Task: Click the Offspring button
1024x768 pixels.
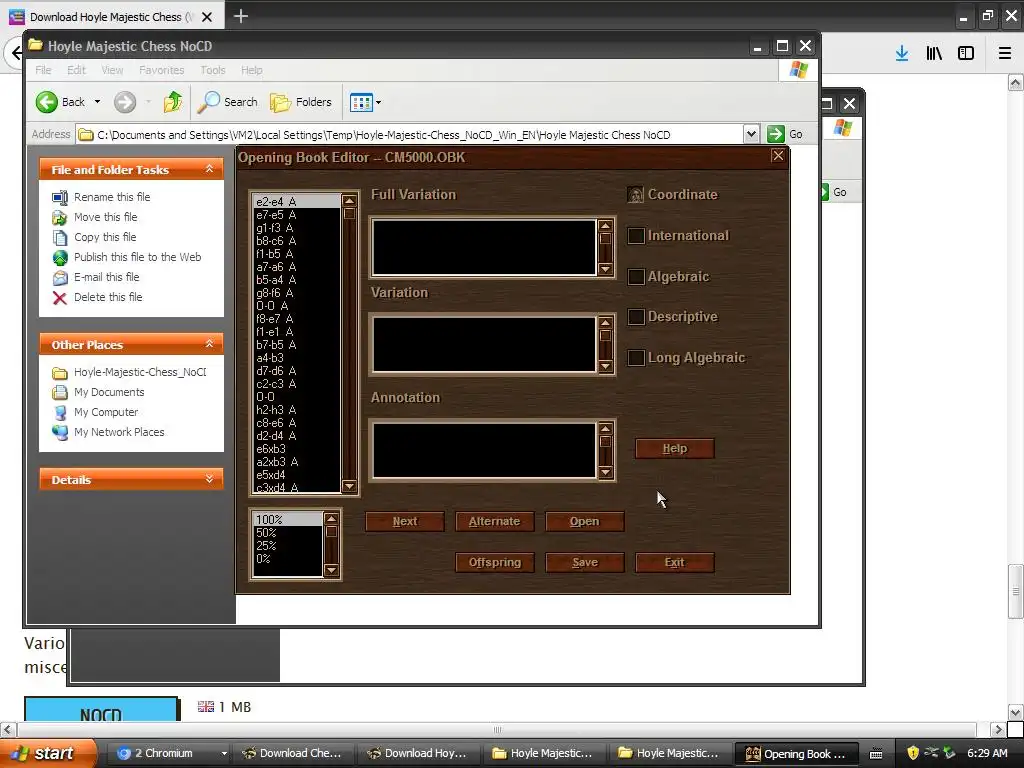Action: 494,562
